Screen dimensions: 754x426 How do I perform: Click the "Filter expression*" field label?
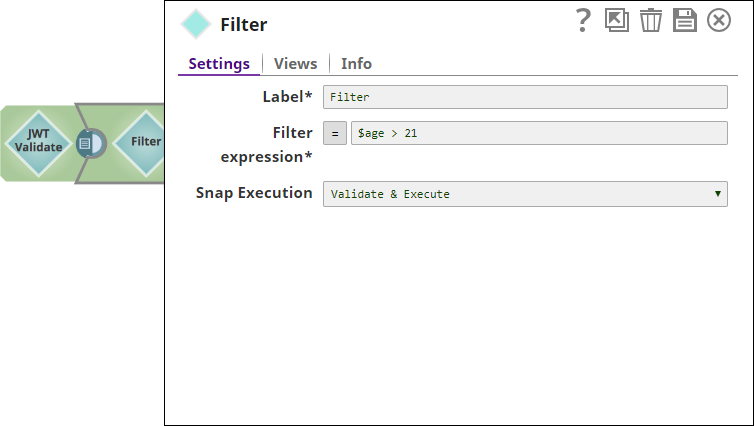point(266,144)
